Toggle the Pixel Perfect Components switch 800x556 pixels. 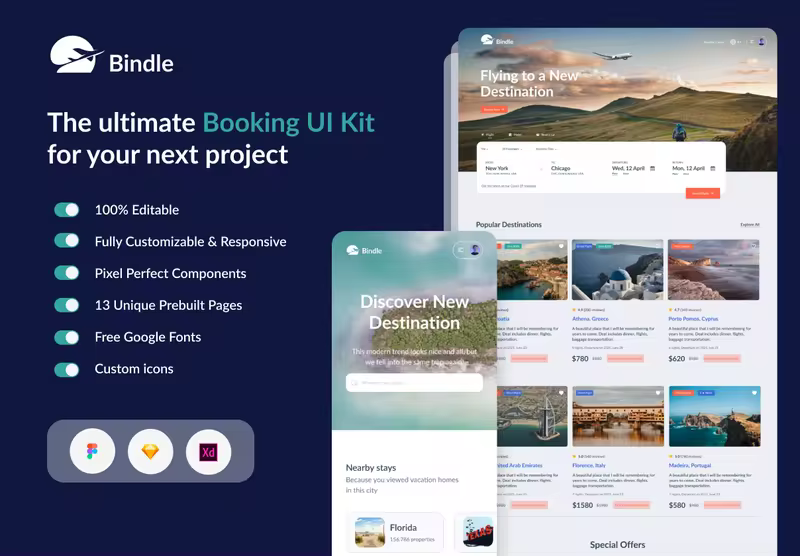[x=67, y=273]
